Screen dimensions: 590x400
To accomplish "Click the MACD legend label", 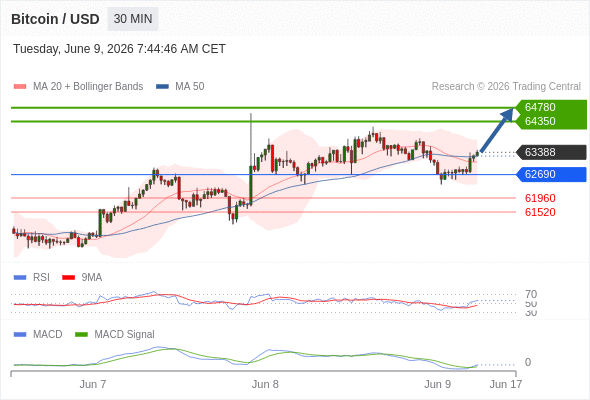I will pyautogui.click(x=47, y=335).
